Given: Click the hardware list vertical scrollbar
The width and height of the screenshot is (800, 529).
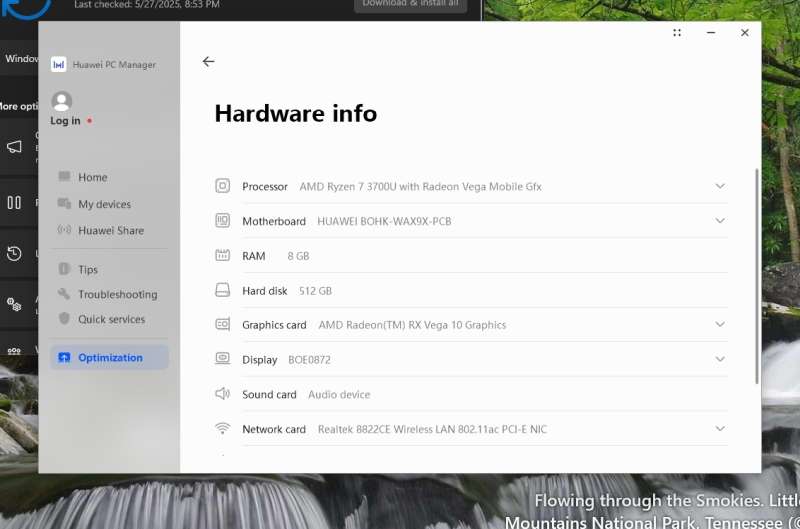Looking at the screenshot, I should 757,276.
